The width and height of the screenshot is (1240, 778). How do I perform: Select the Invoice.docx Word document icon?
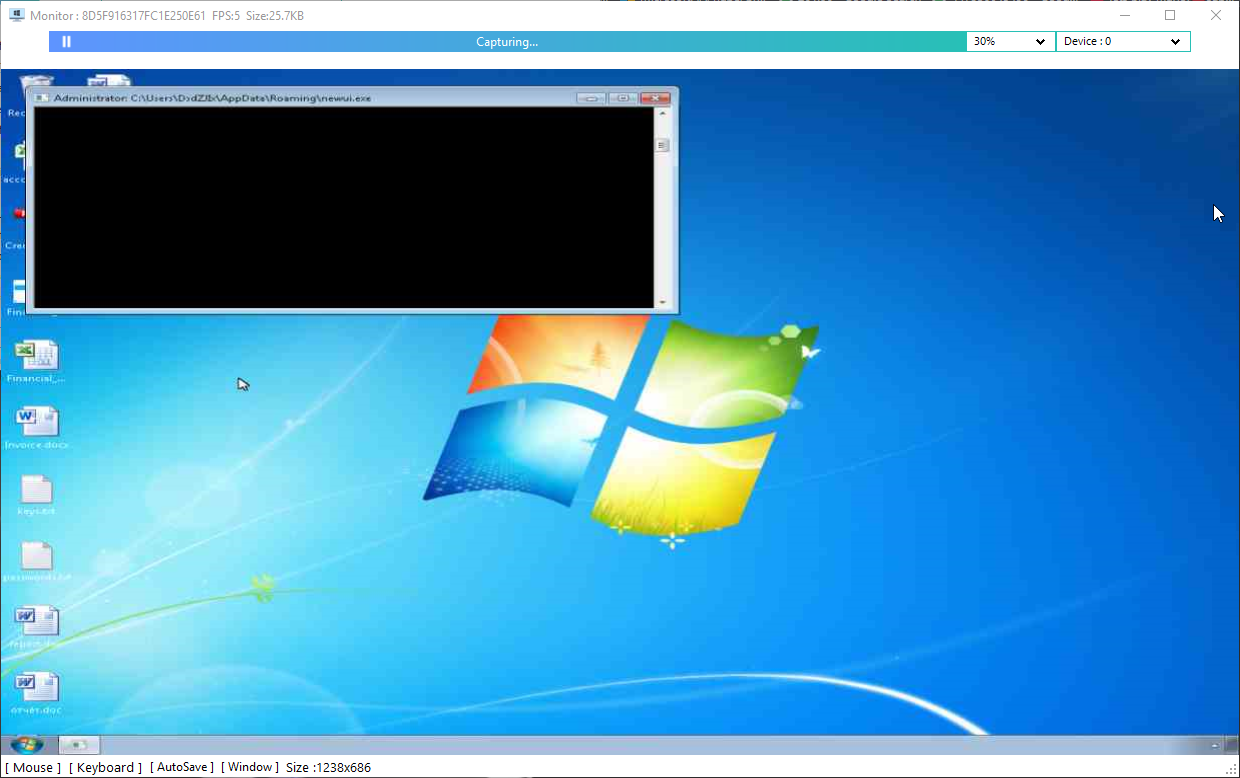pyautogui.click(x=36, y=427)
